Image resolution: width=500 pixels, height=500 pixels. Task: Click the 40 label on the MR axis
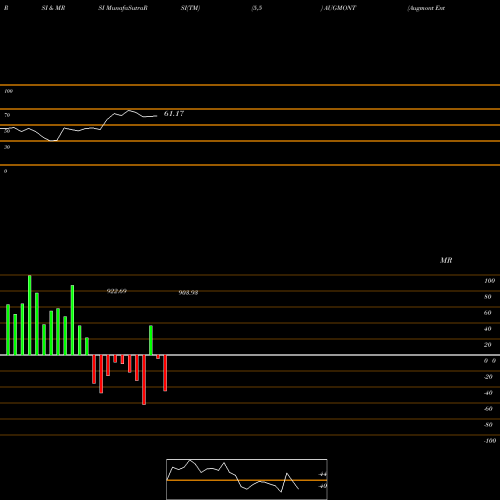tap(488, 329)
